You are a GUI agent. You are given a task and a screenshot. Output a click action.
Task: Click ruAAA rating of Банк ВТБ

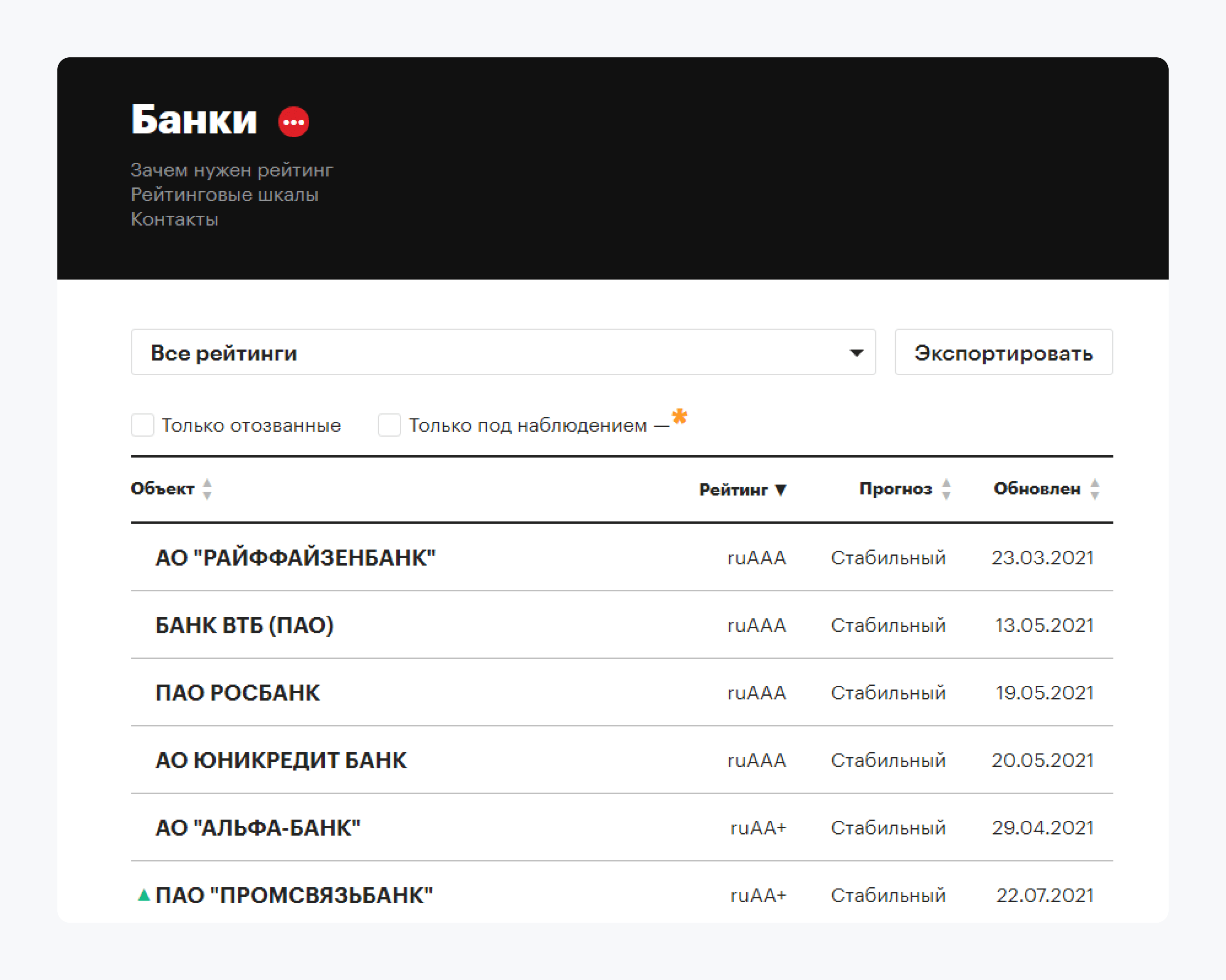757,626
